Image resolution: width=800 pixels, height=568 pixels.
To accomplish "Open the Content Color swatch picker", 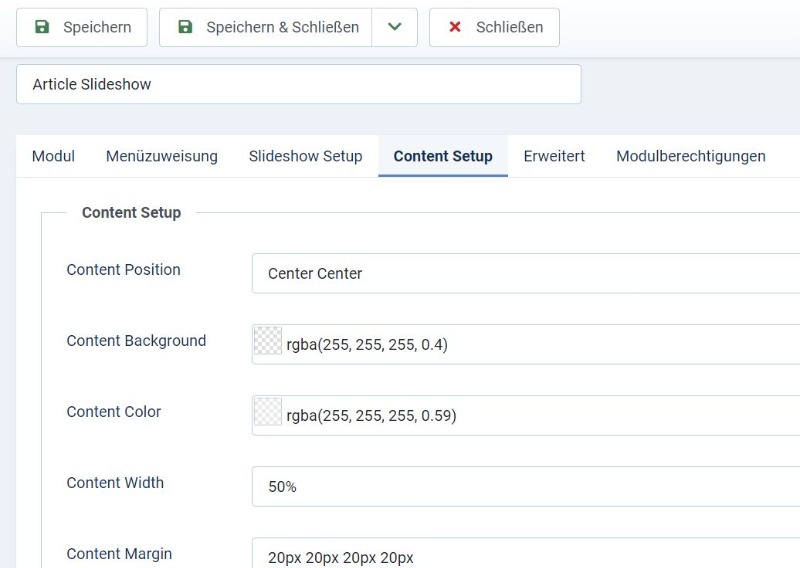I will [268, 412].
